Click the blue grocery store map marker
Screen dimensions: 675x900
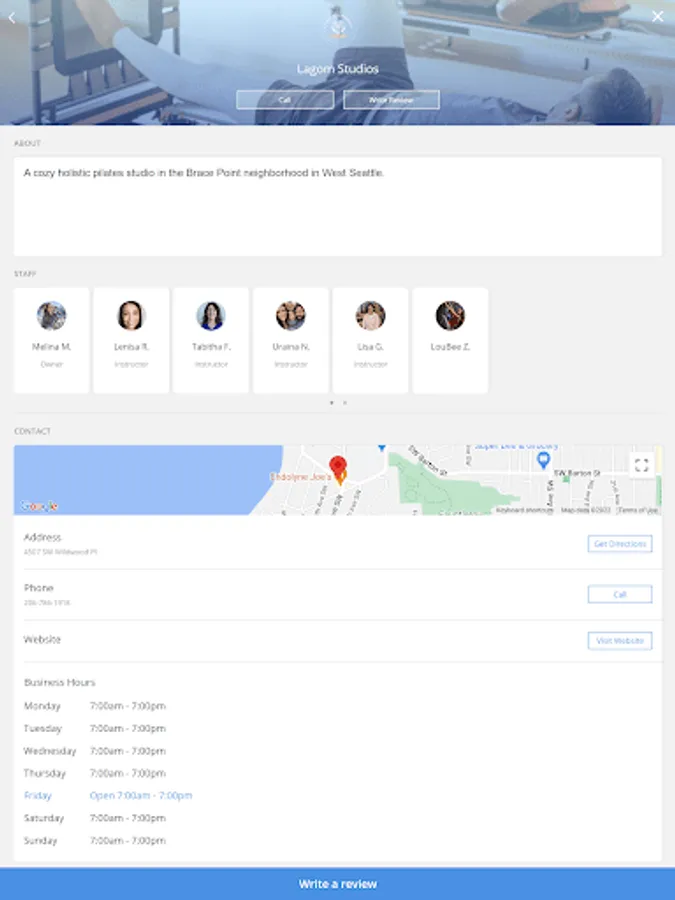coord(543,459)
